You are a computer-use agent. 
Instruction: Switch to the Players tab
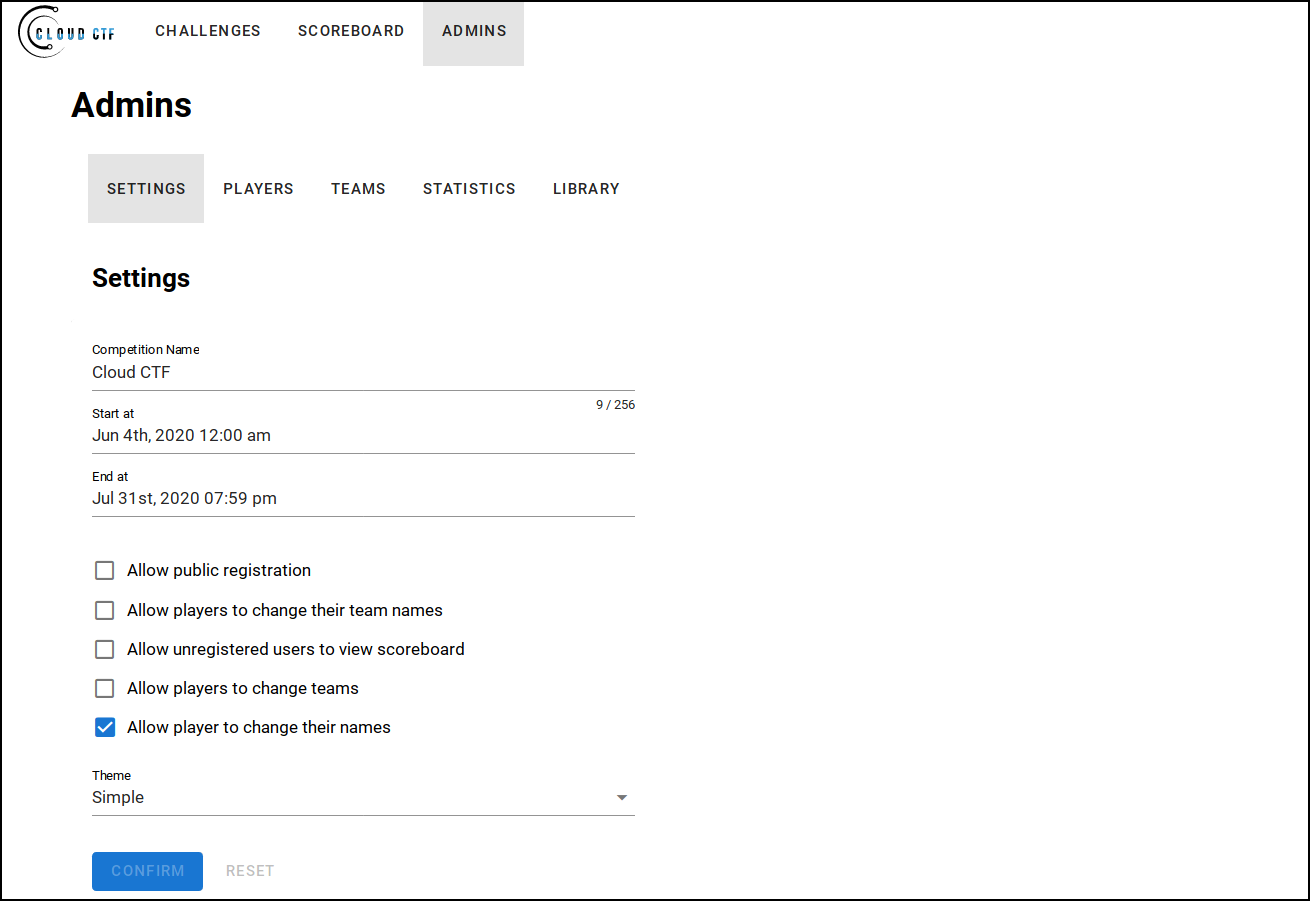coord(258,188)
